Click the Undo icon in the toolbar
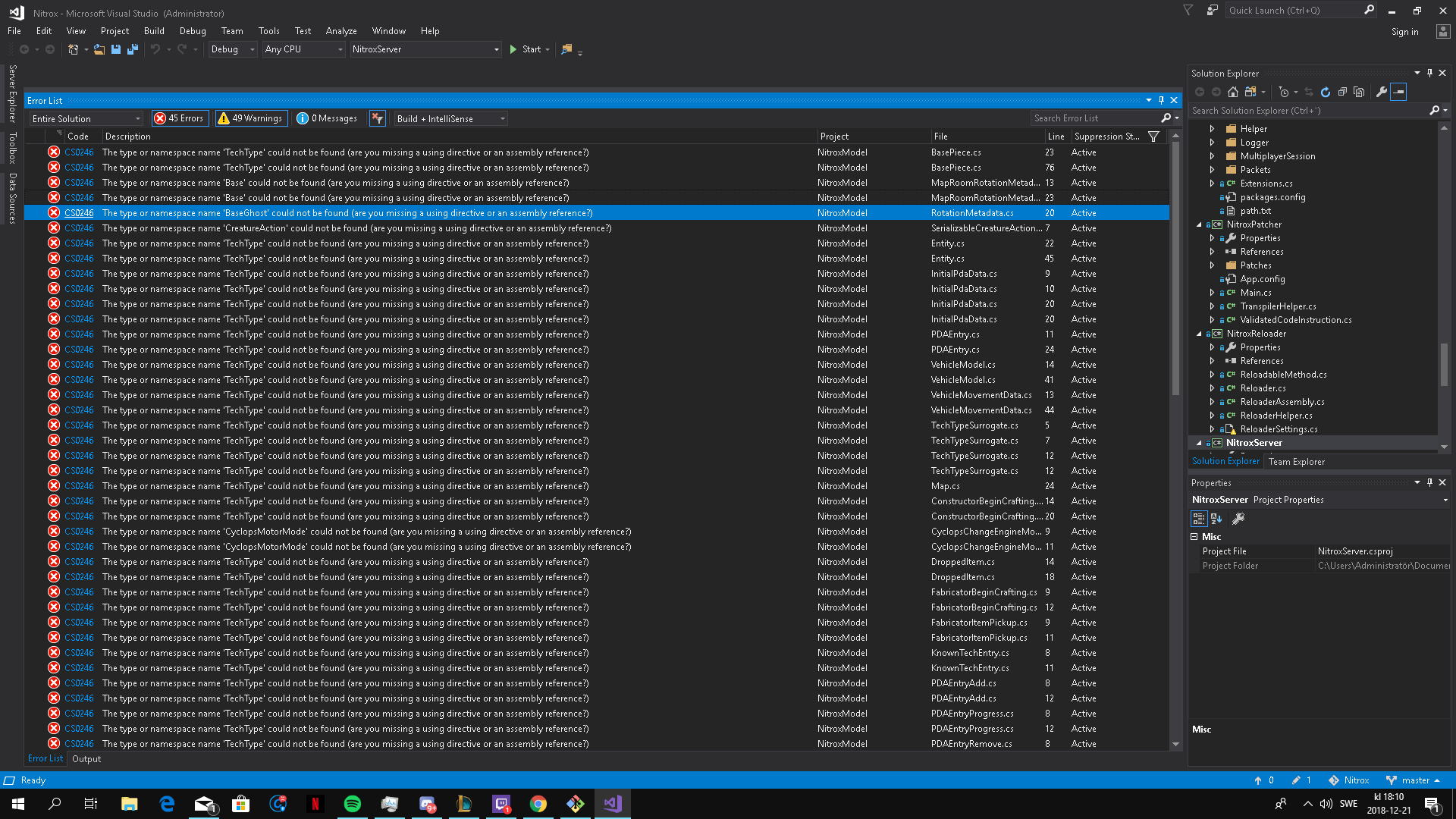1456x819 pixels. tap(154, 49)
